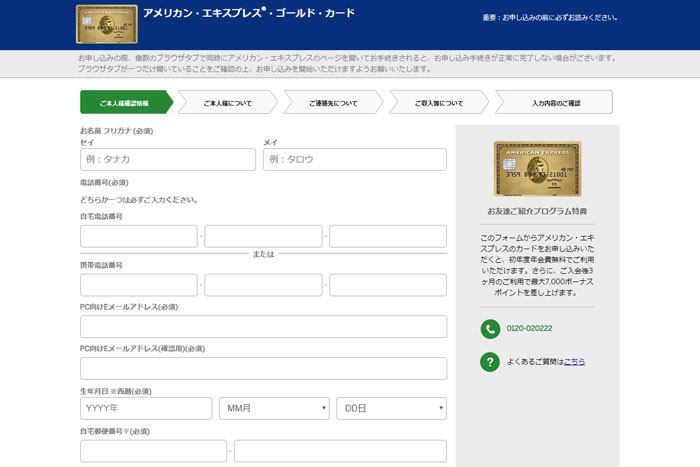Click third home phone number box

(x=388, y=236)
